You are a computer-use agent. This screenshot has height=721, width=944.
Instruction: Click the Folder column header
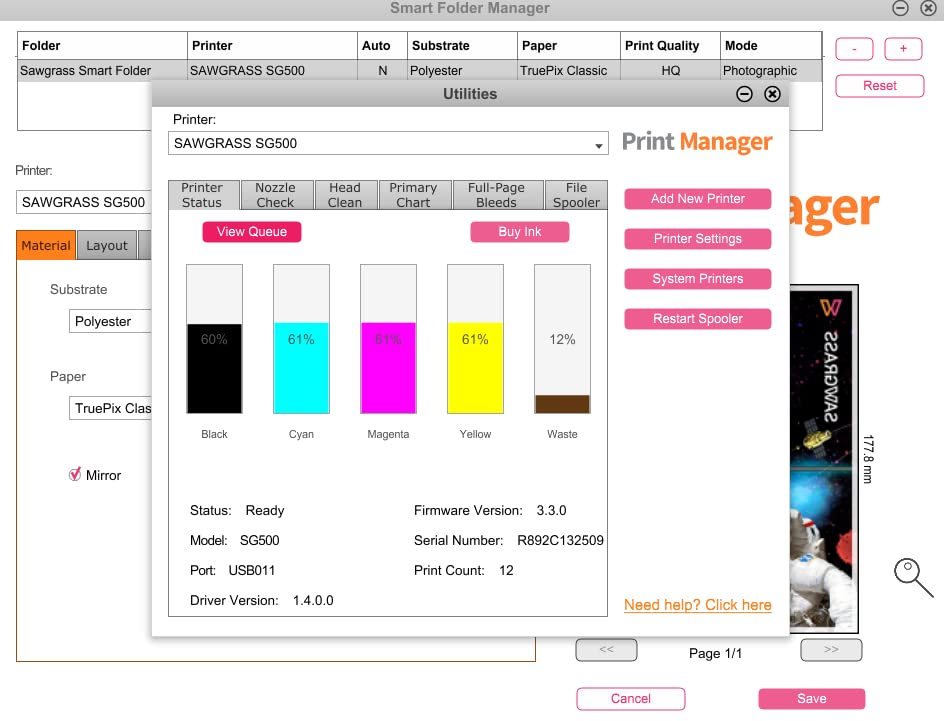102,46
